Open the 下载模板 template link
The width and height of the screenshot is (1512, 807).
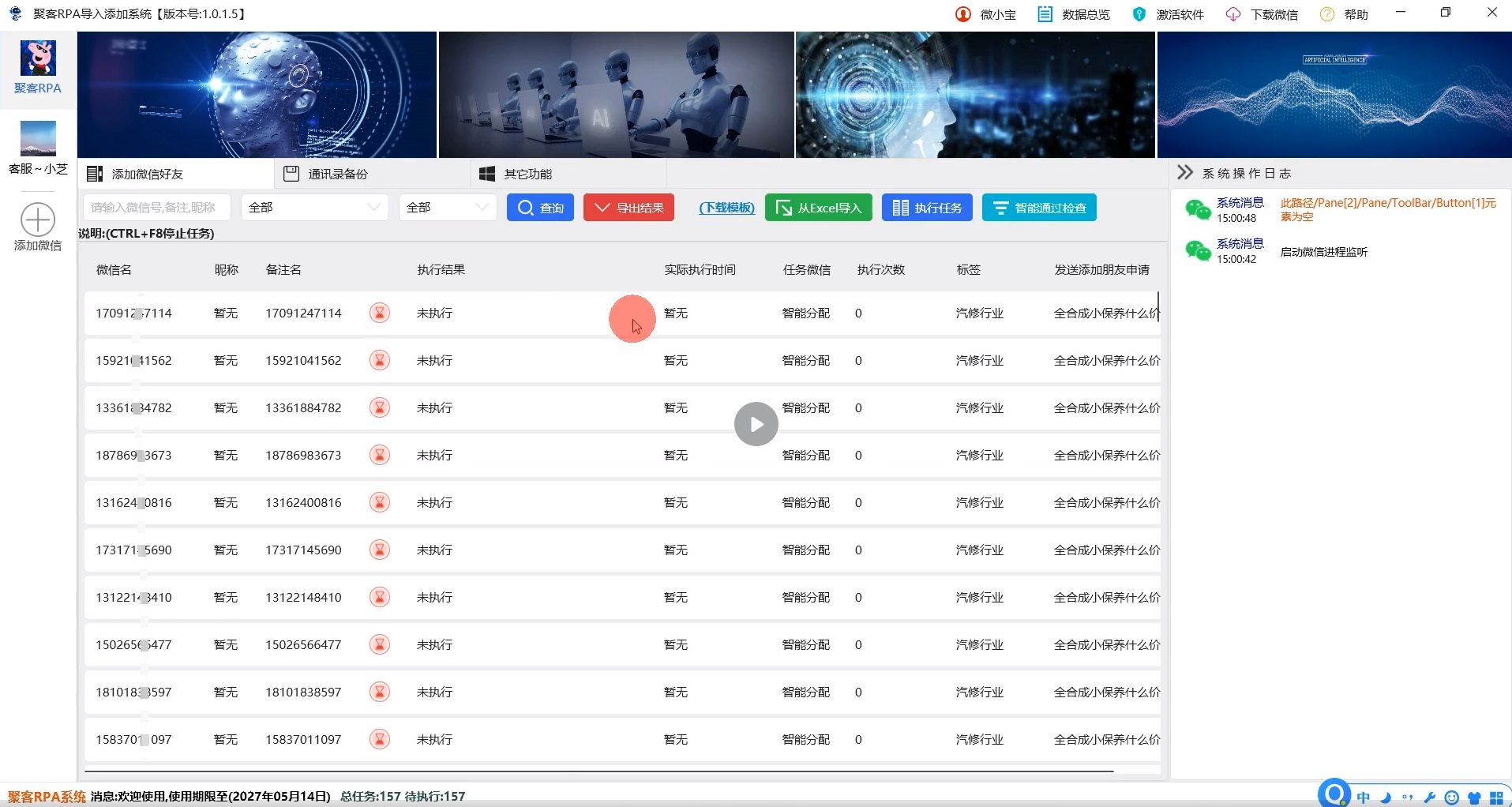pyautogui.click(x=726, y=207)
